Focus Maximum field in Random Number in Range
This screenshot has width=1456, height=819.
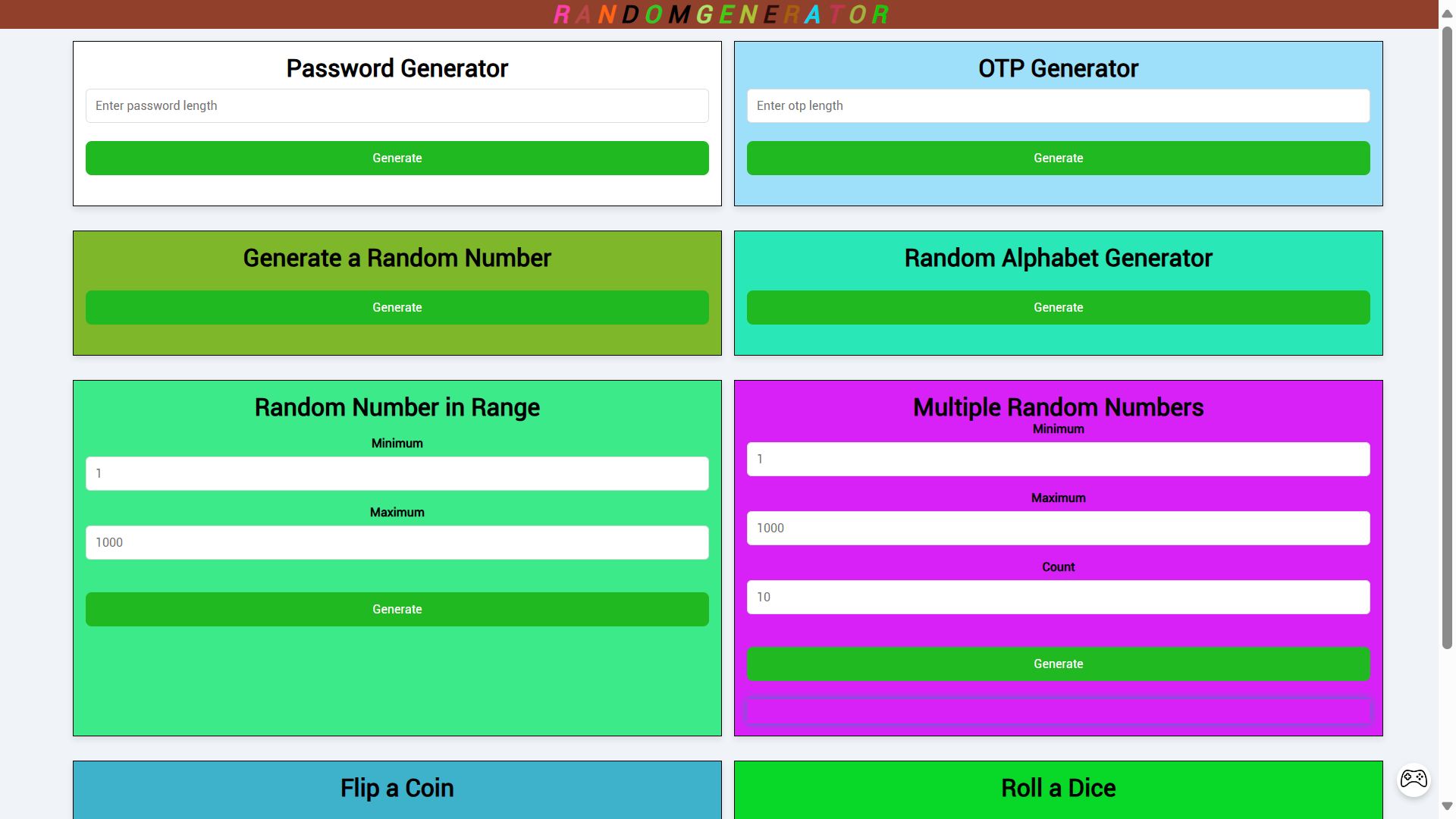coord(397,543)
